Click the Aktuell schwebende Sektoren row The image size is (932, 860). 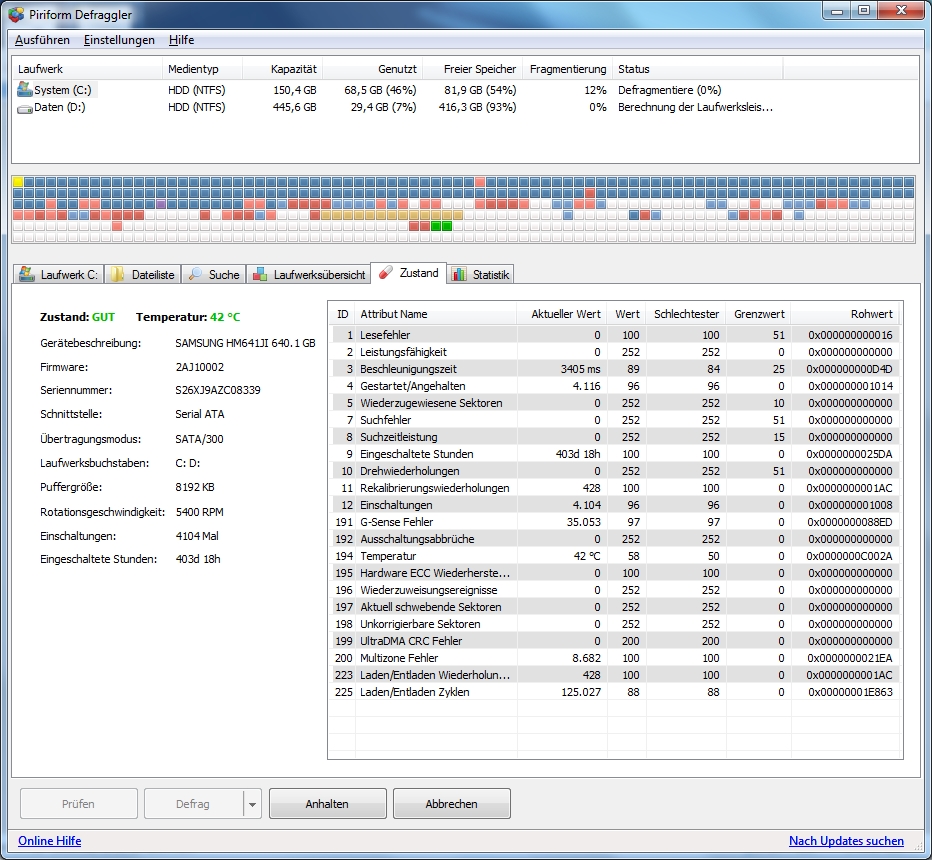tap(615, 607)
